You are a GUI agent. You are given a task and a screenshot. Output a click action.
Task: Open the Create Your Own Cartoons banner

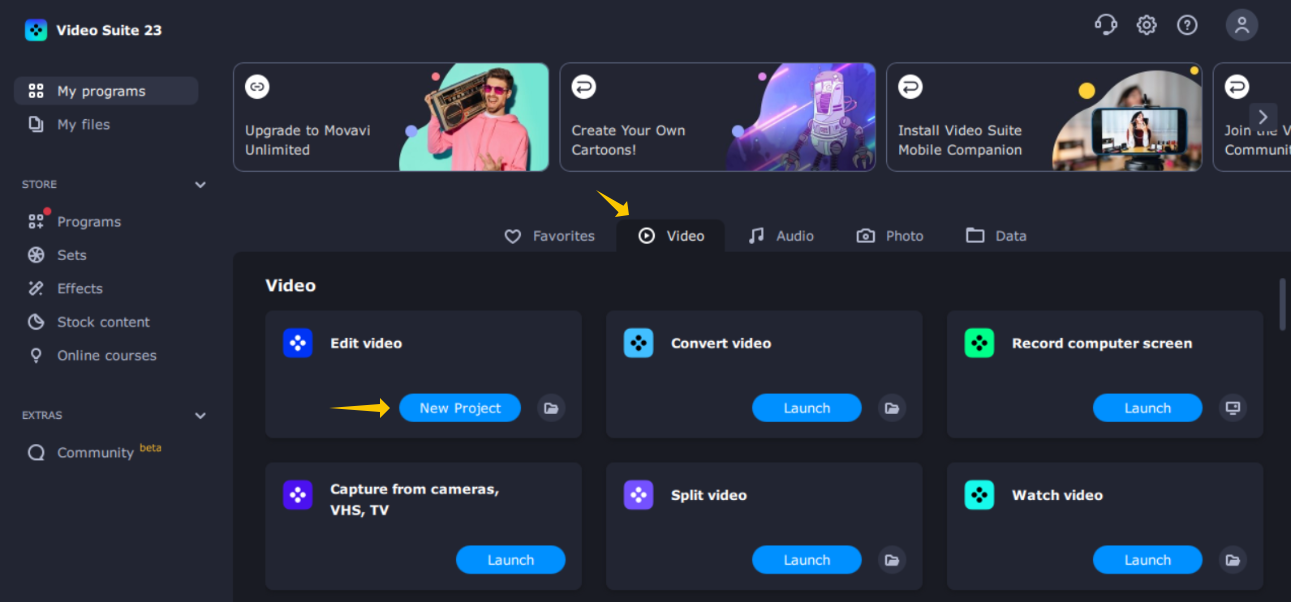pyautogui.click(x=718, y=117)
